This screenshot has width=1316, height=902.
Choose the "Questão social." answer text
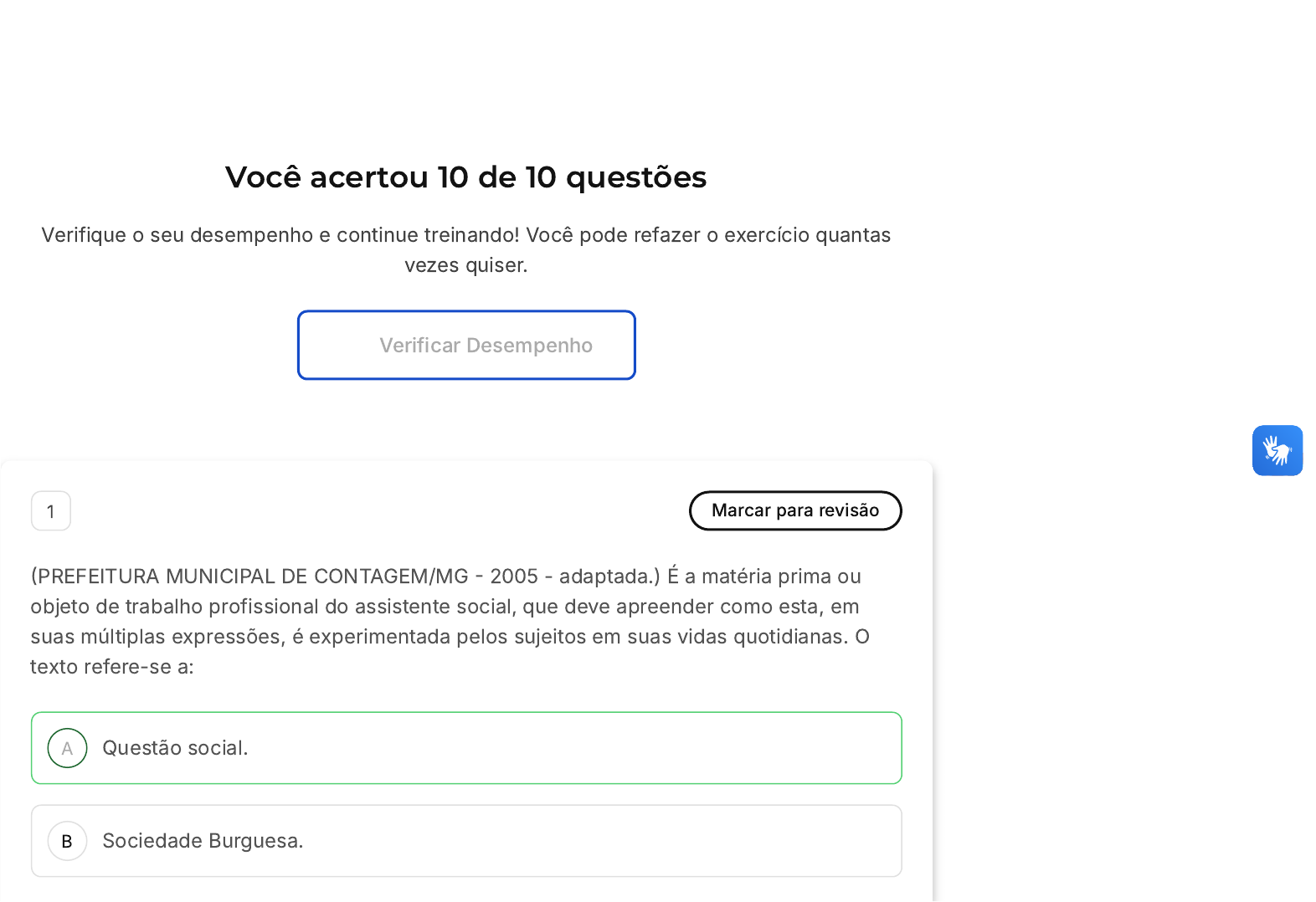click(175, 748)
